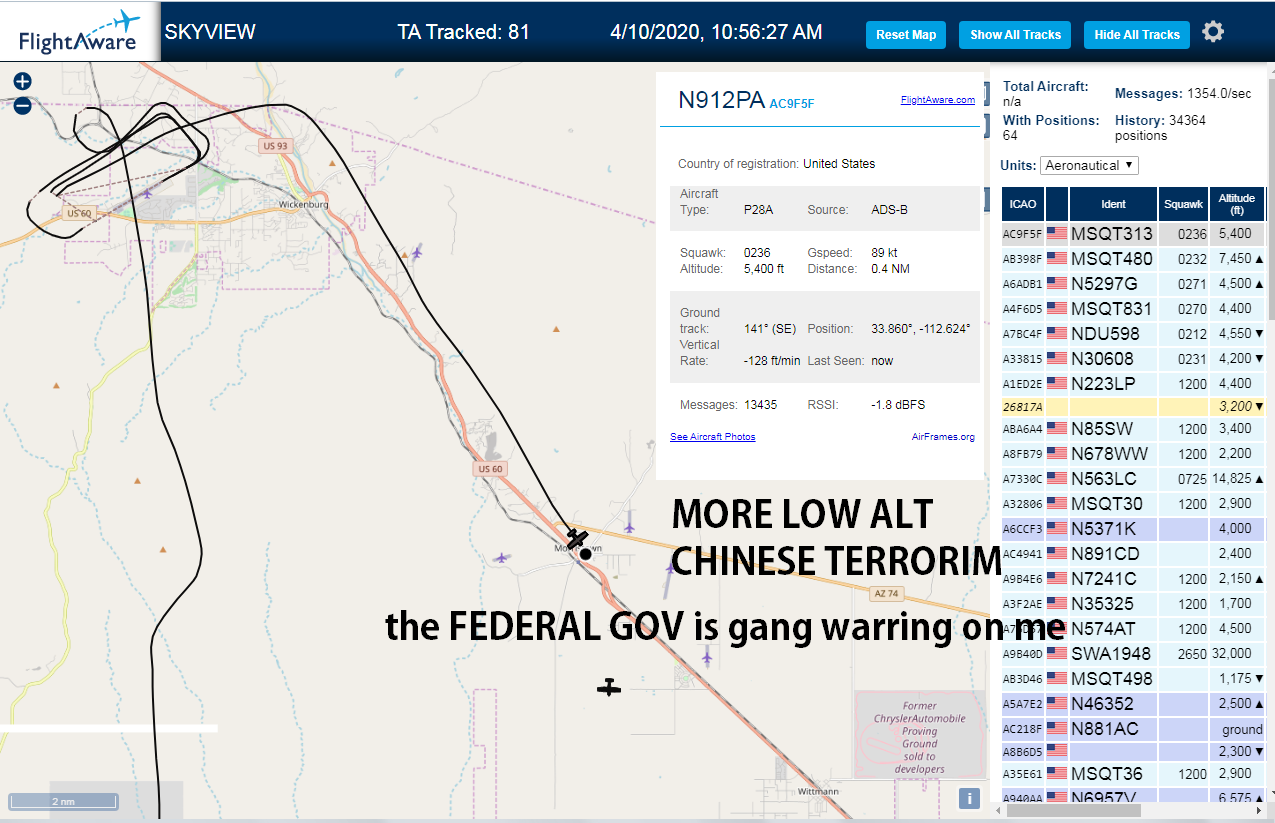
Task: Click the SKYVIEW title in header
Action: click(x=210, y=32)
